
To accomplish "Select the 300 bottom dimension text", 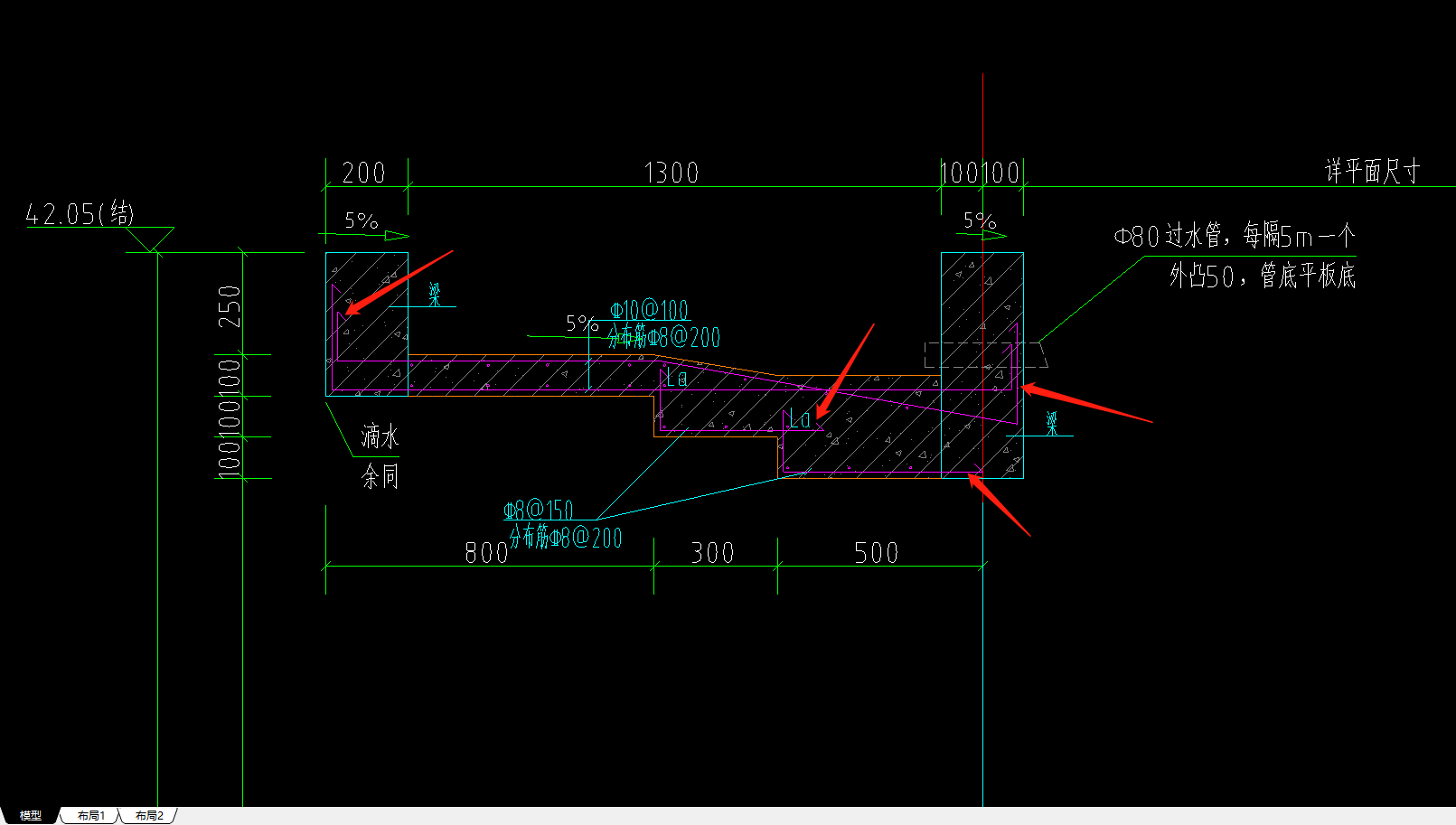I will coord(713,553).
